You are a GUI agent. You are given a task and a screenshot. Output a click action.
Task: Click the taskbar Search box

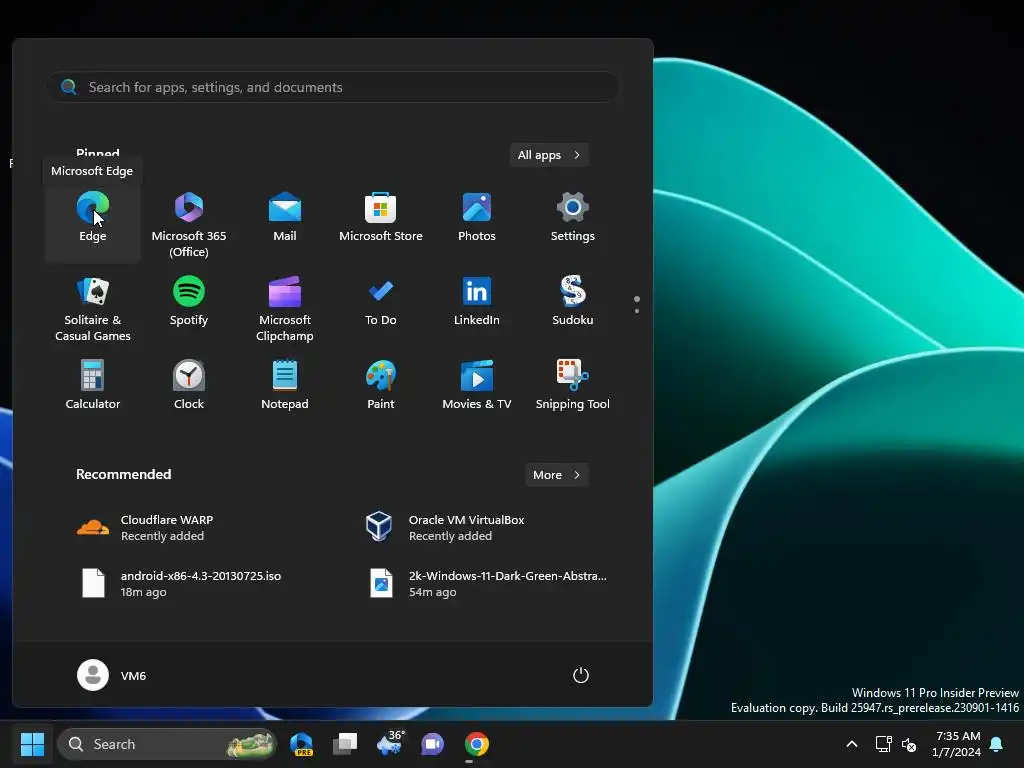point(167,744)
